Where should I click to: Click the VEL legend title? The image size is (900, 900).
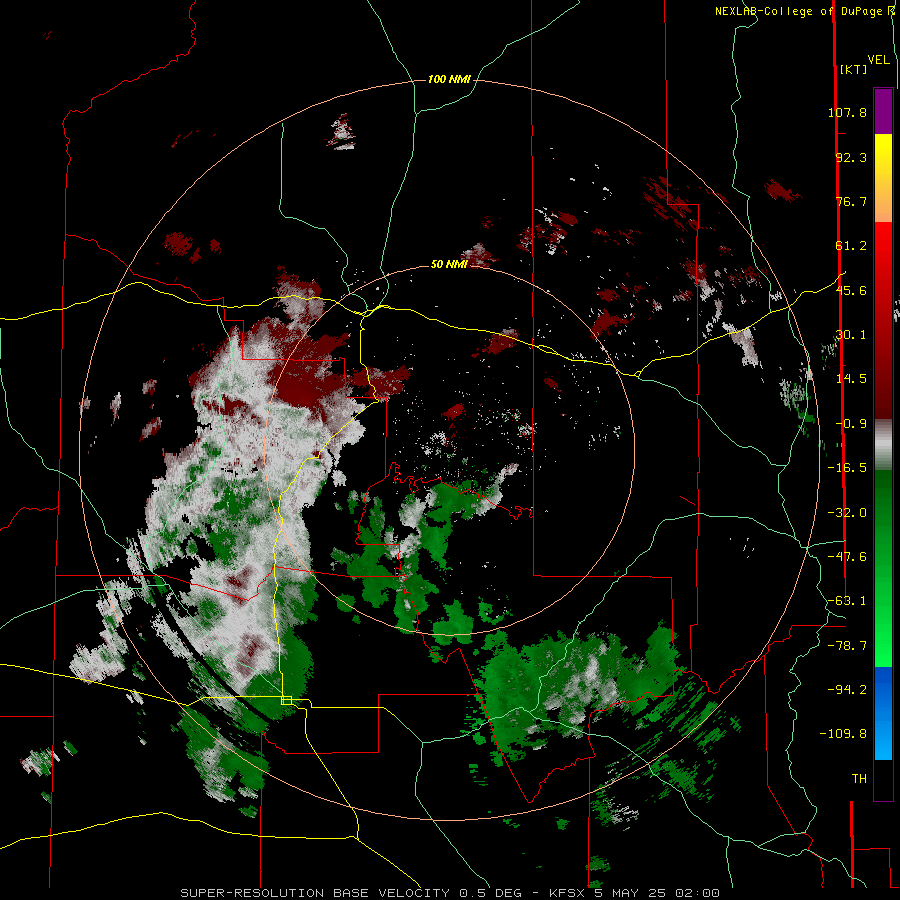878,60
